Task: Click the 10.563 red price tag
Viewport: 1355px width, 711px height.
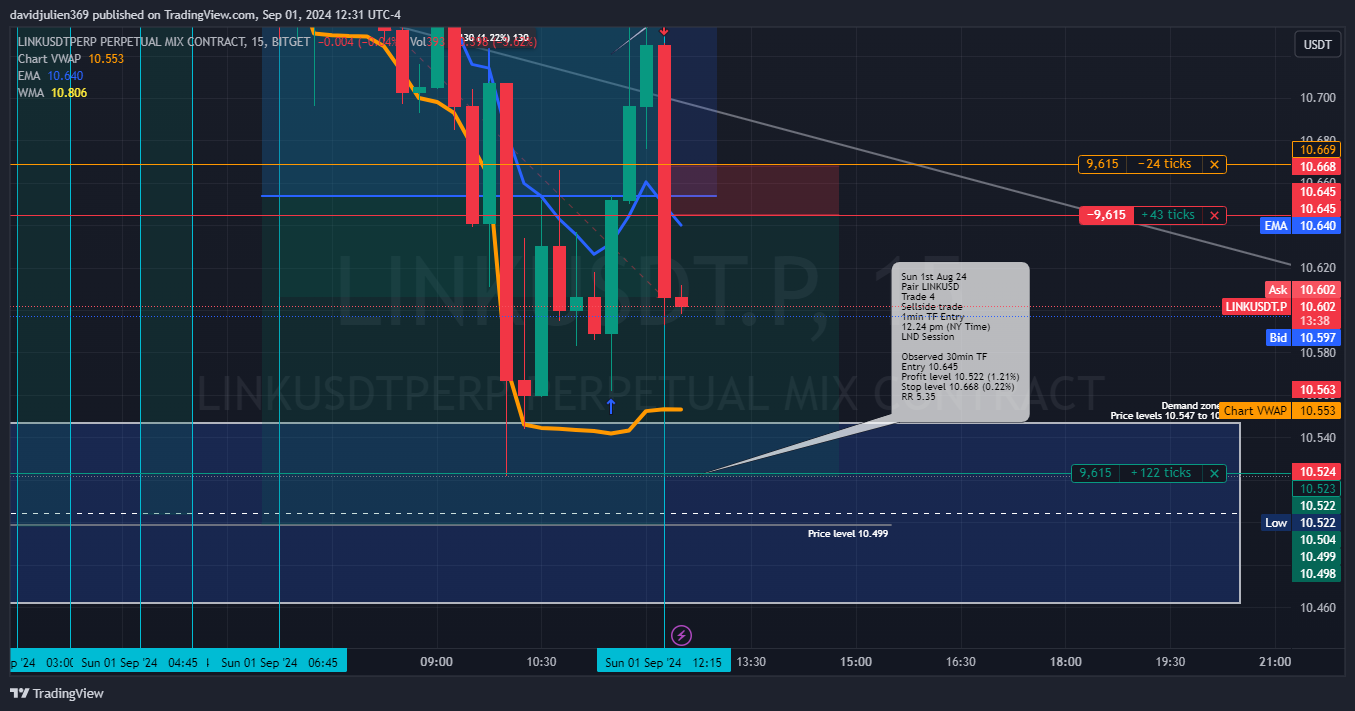Action: click(1315, 389)
